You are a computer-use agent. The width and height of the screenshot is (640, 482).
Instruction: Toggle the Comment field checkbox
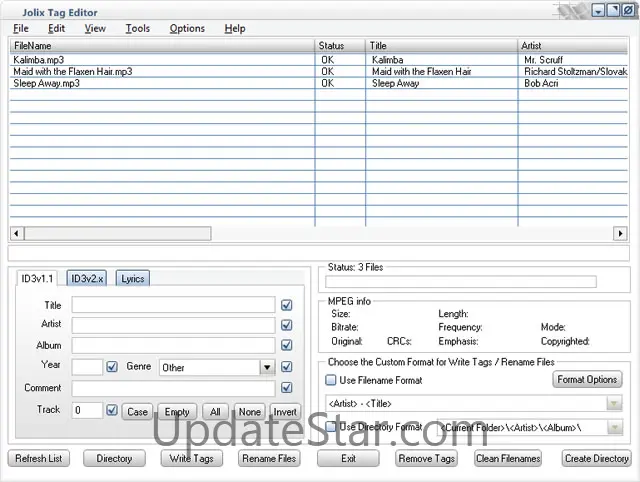287,387
